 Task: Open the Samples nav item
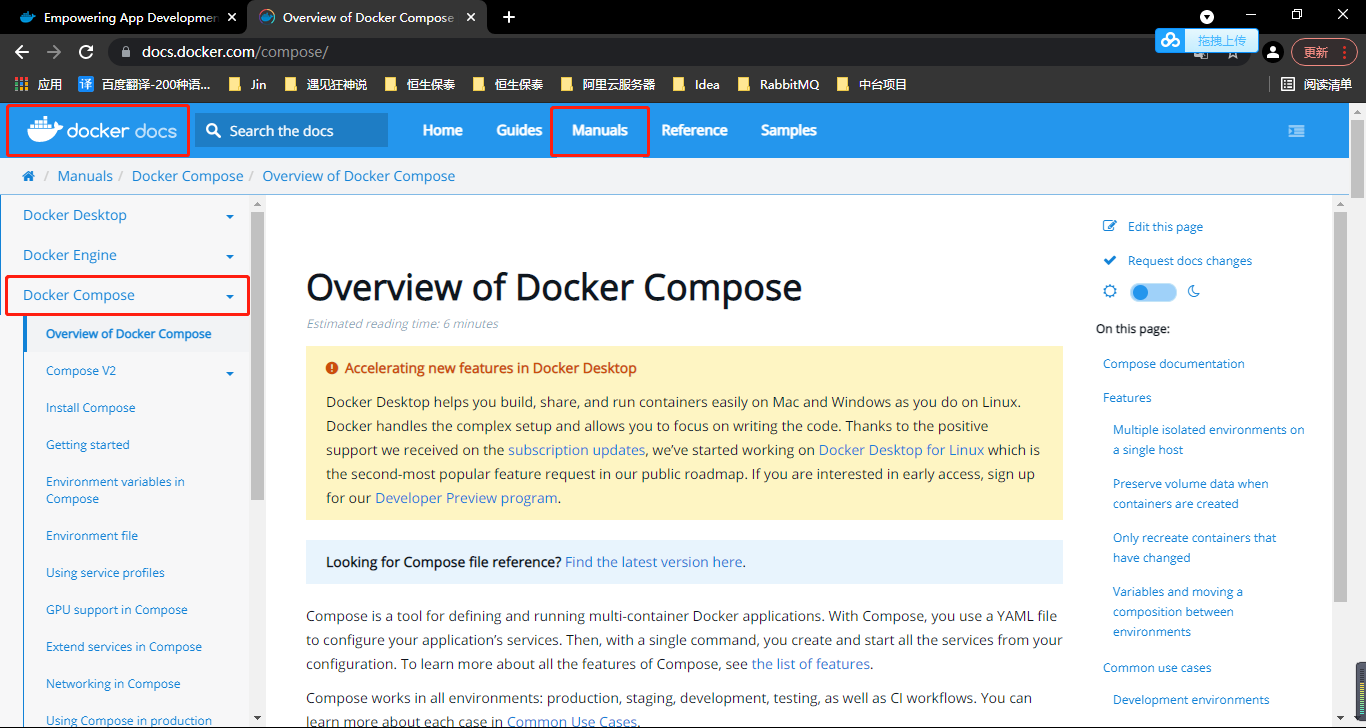[x=788, y=130]
